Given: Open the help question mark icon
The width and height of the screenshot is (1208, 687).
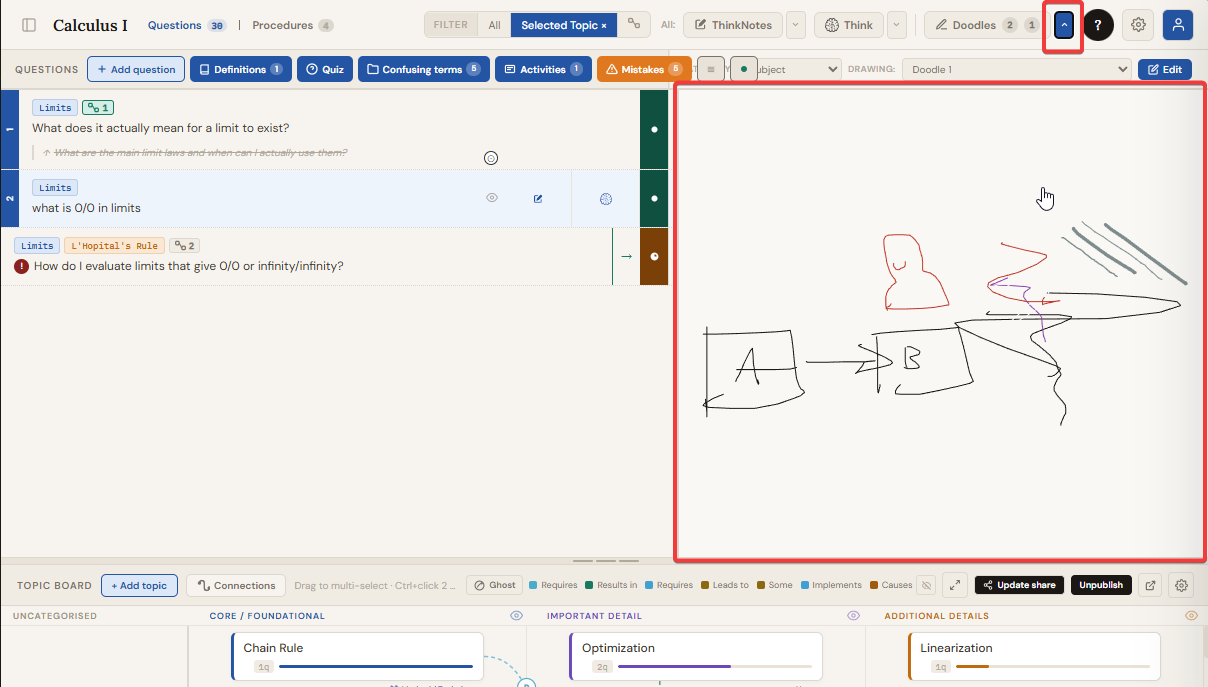Looking at the screenshot, I should pos(1098,25).
